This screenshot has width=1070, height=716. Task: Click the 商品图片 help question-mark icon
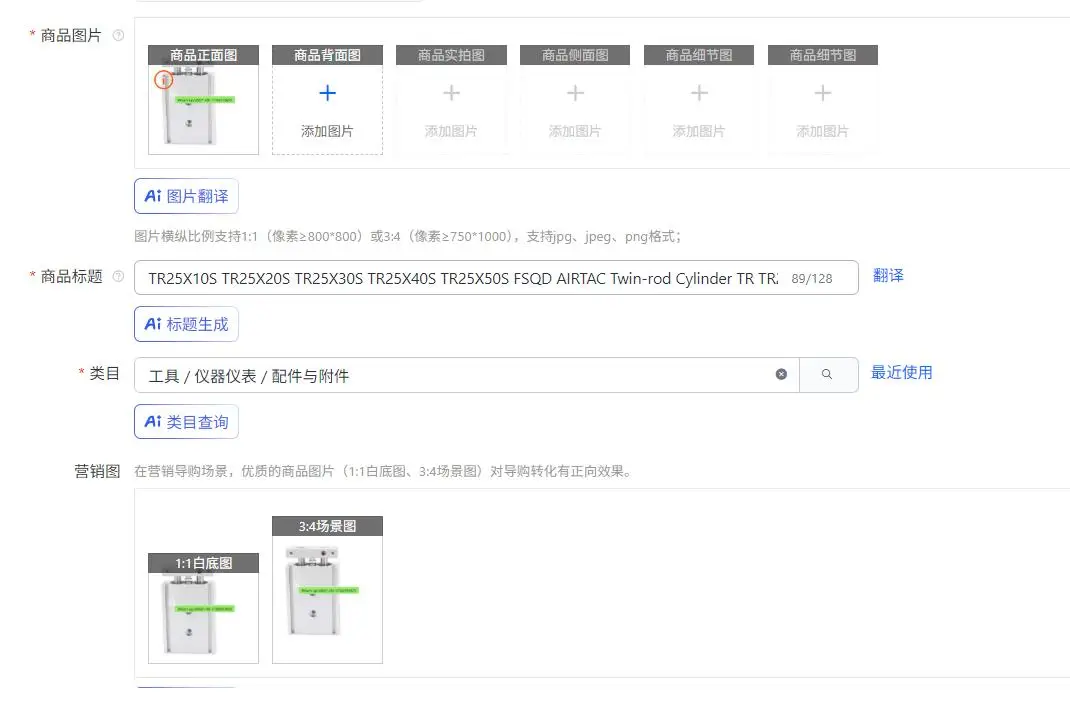pyautogui.click(x=118, y=35)
